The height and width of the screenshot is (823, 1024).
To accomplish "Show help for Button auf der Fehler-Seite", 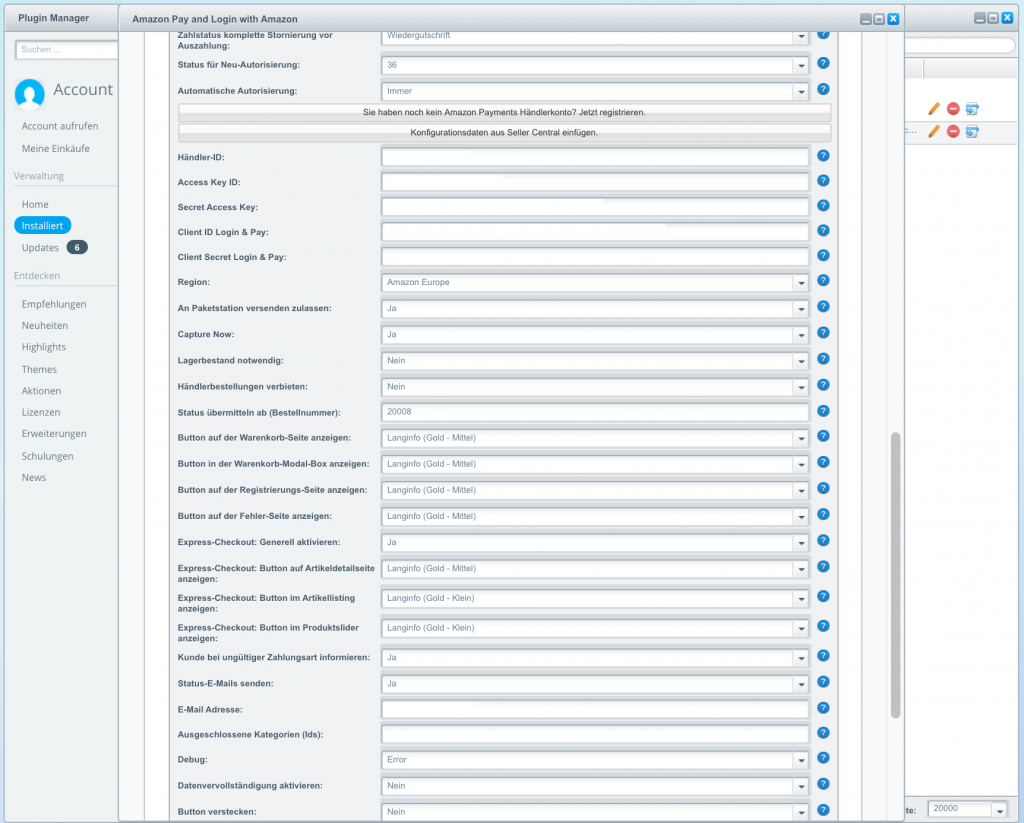I will tap(823, 514).
